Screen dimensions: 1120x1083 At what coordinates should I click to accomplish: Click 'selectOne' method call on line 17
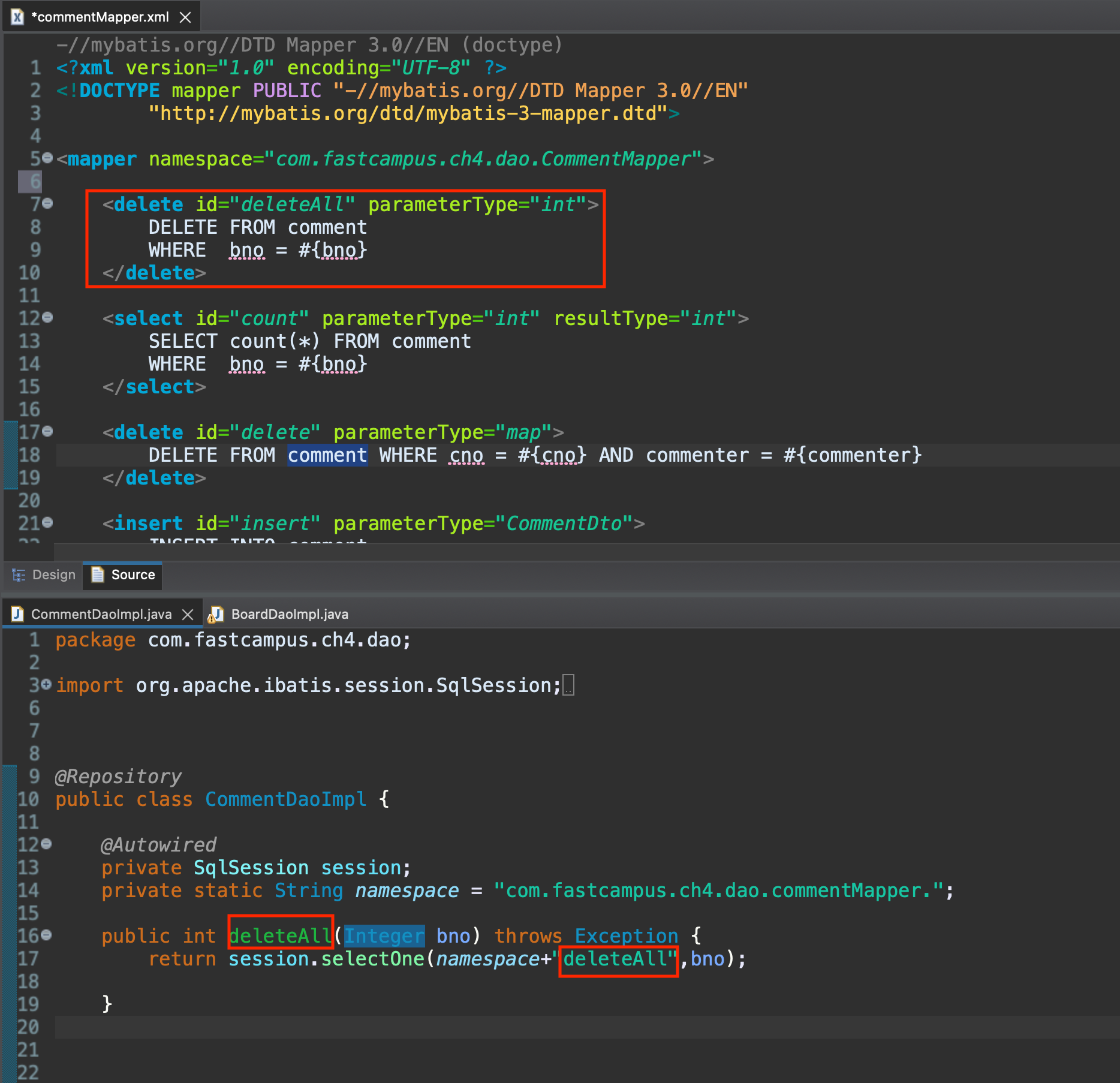[373, 959]
